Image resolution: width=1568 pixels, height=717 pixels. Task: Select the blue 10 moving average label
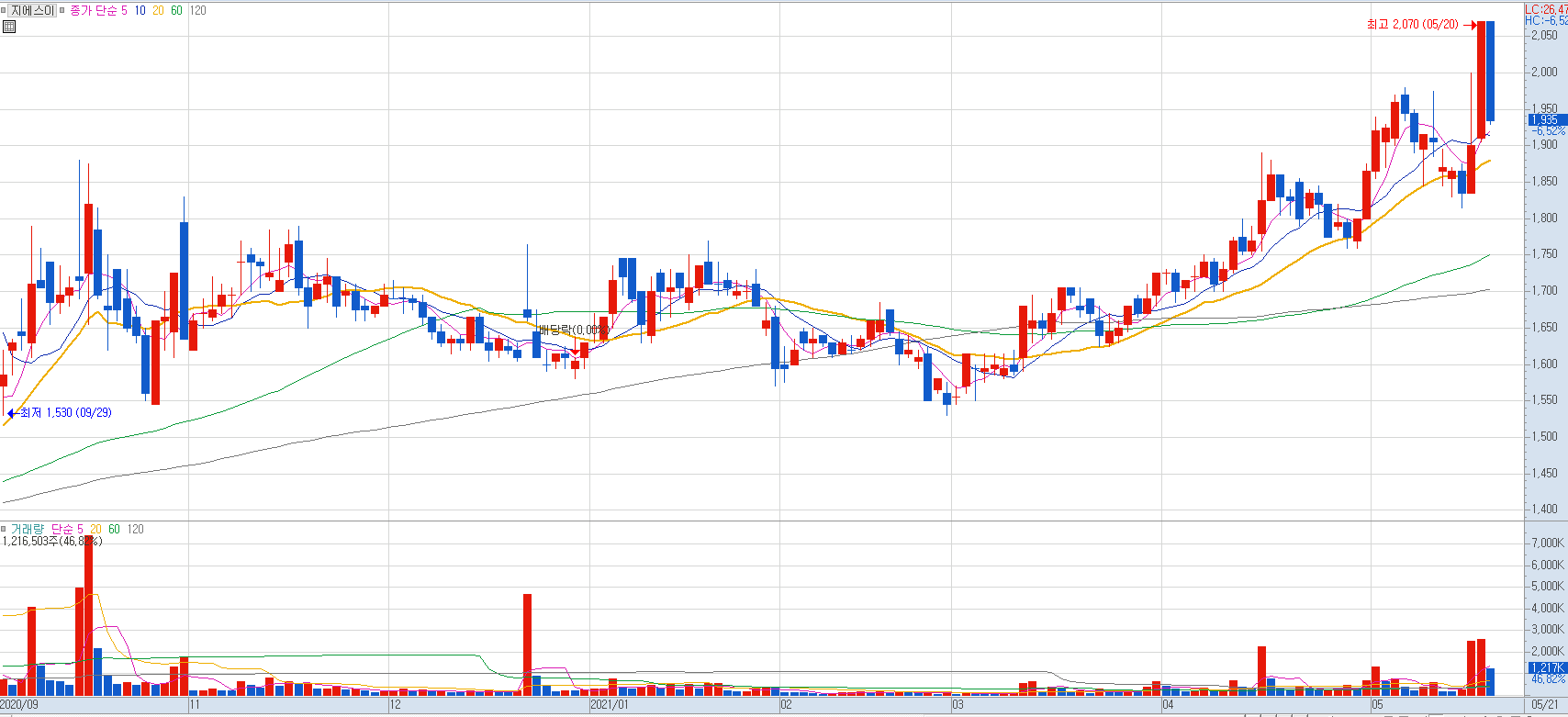pos(140,11)
